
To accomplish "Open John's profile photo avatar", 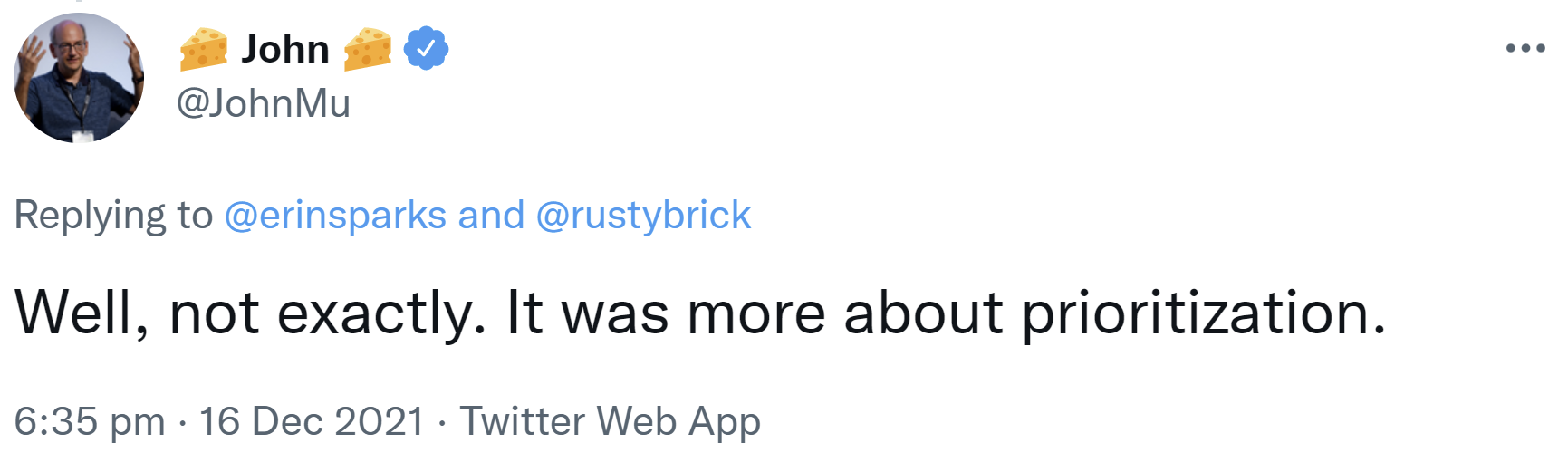I will pyautogui.click(x=79, y=78).
